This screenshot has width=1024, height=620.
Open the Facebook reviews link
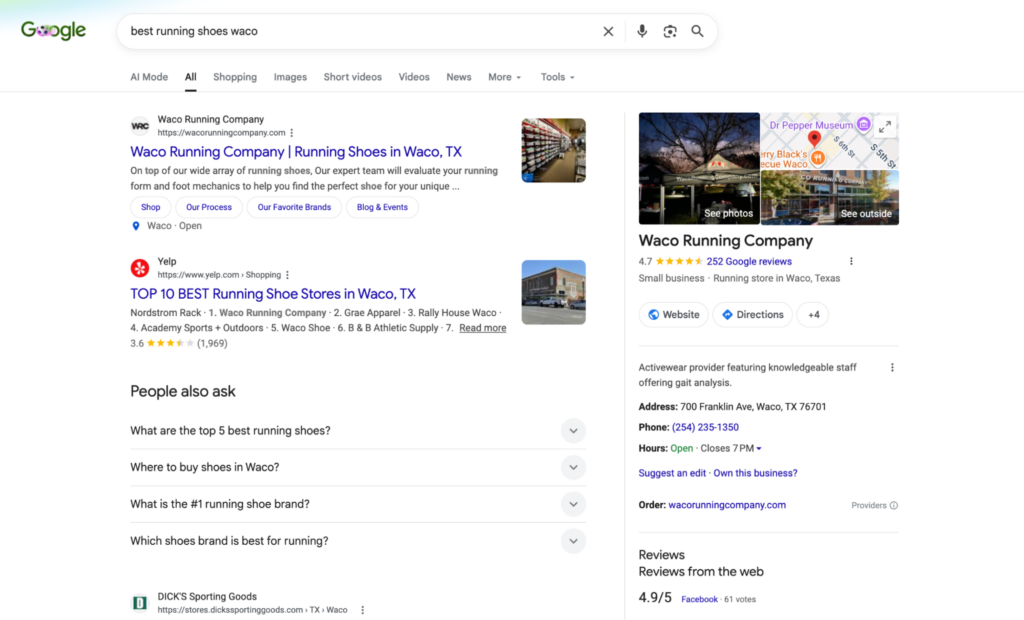click(x=699, y=599)
